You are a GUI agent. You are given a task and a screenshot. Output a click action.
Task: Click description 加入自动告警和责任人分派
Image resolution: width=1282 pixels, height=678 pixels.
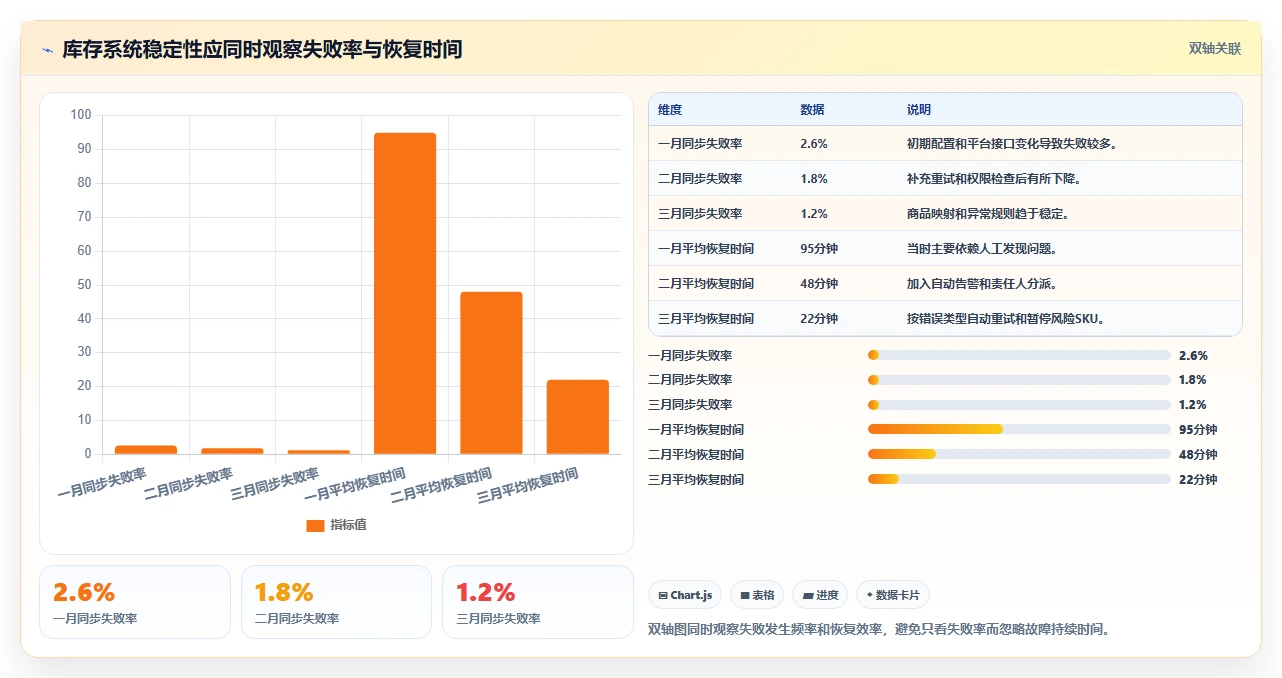pyautogui.click(x=982, y=284)
